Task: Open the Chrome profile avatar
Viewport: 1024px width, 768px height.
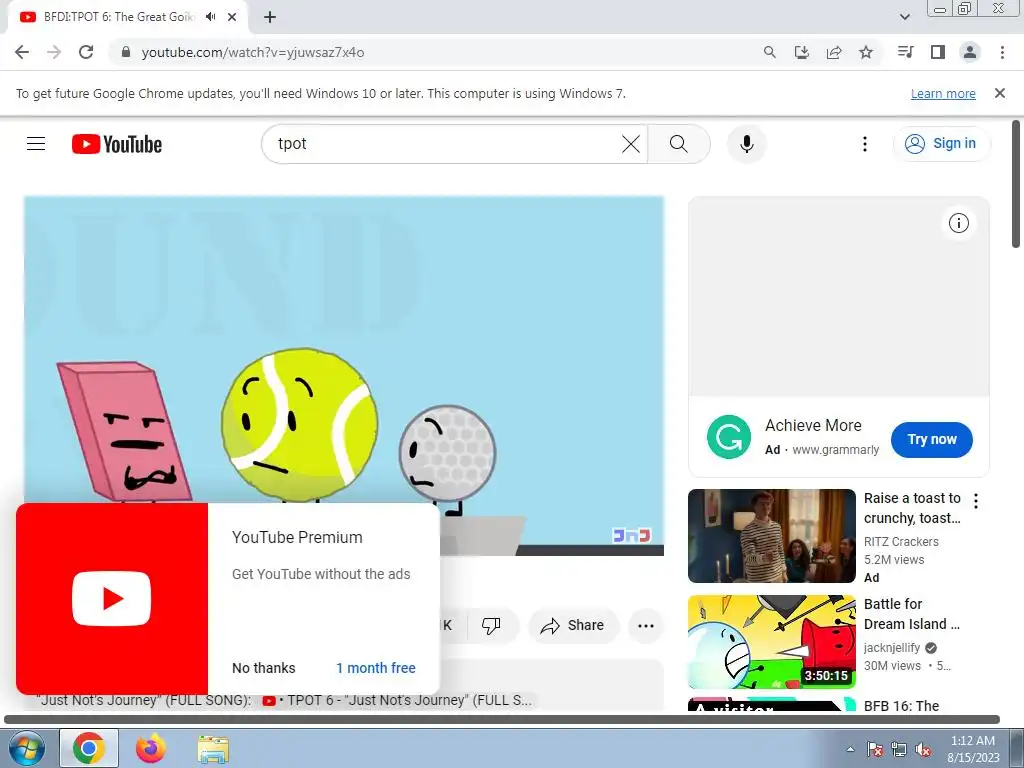Action: (x=970, y=52)
